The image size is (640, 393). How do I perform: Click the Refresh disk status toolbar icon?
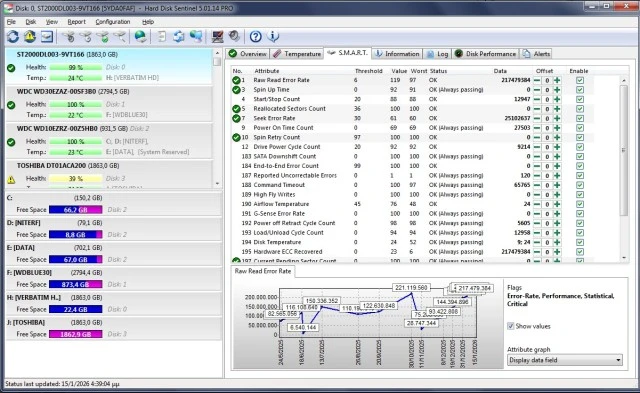coord(13,37)
